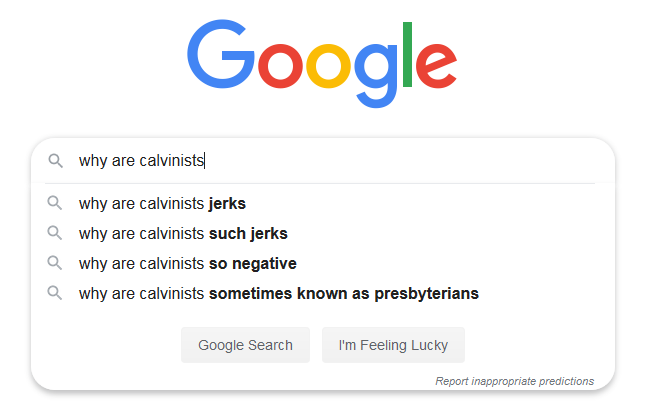Click the Google logo
The height and width of the screenshot is (417, 645).
322,63
